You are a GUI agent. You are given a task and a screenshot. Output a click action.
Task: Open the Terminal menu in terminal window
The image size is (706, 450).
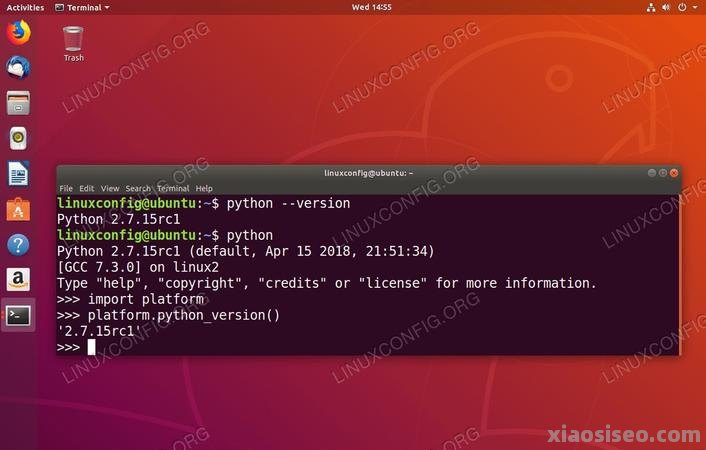point(173,188)
